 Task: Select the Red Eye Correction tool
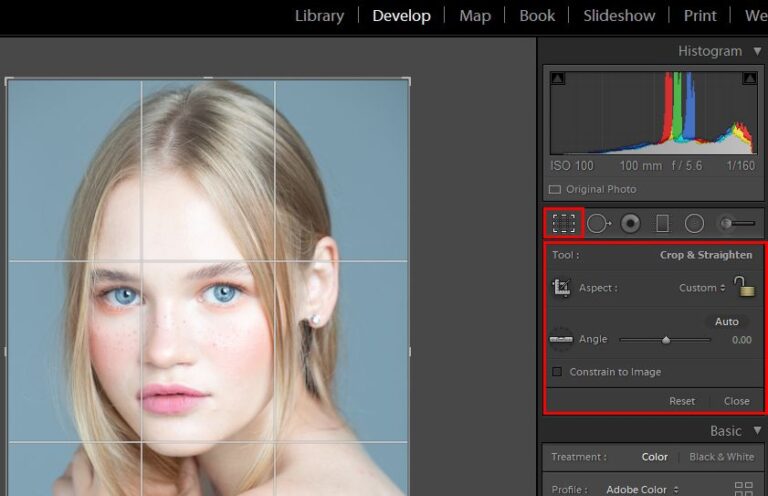coord(630,223)
